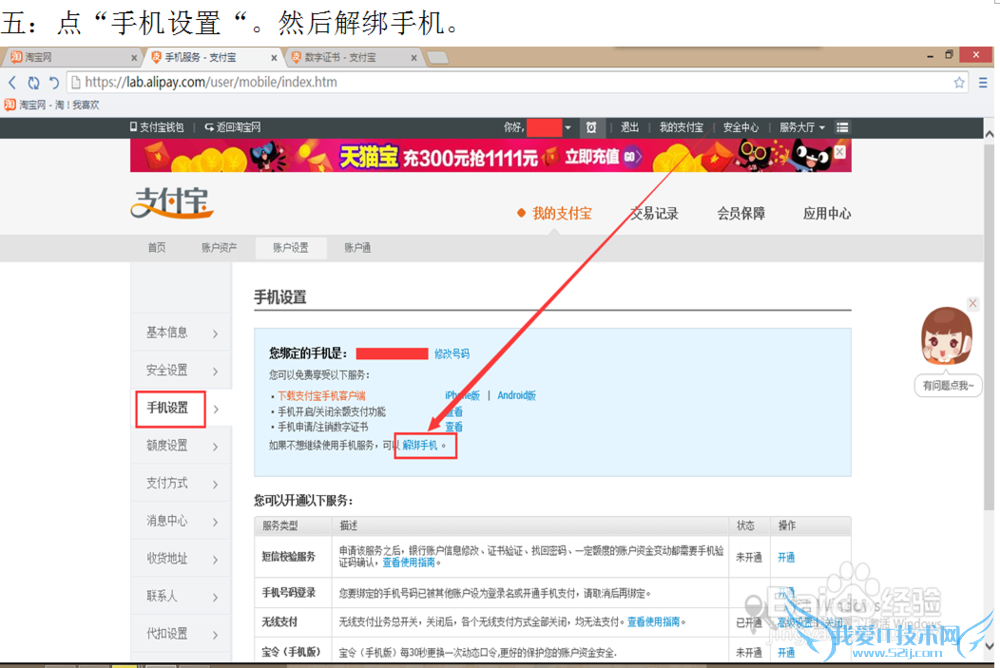Image resolution: width=1000 pixels, height=668 pixels.
Task: Click page scrollbar up arrow
Action: [x=989, y=134]
